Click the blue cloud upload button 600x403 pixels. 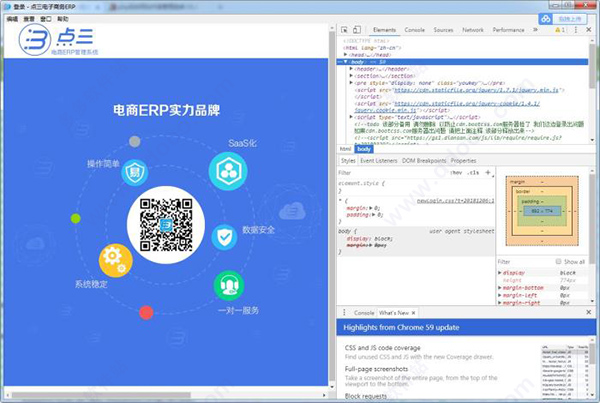(x=562, y=19)
